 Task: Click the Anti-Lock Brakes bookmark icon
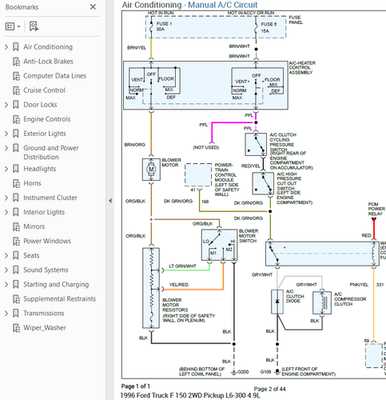click(x=16, y=61)
